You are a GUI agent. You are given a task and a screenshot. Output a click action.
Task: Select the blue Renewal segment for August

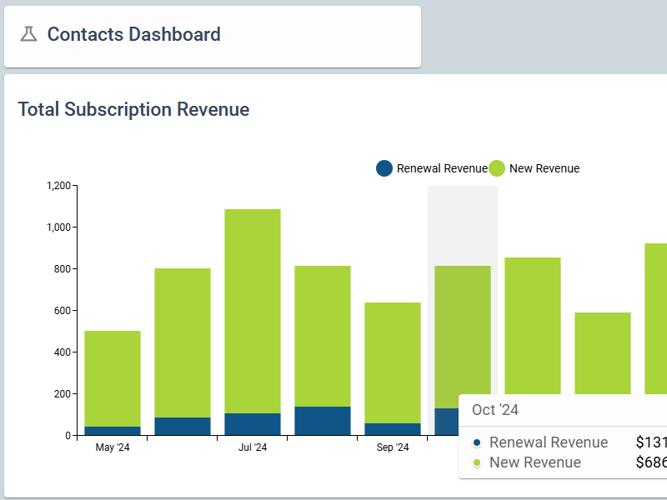pos(322,421)
